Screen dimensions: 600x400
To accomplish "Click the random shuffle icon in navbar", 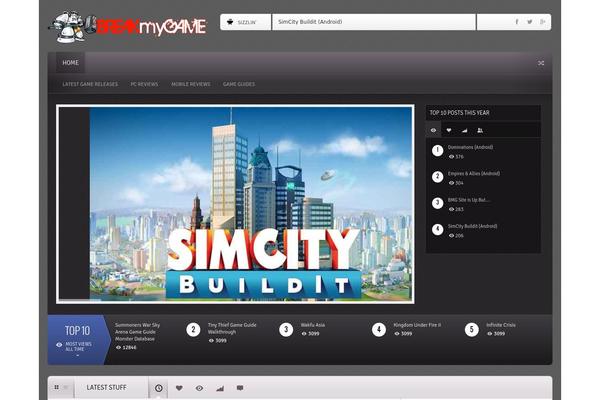I will (x=541, y=63).
